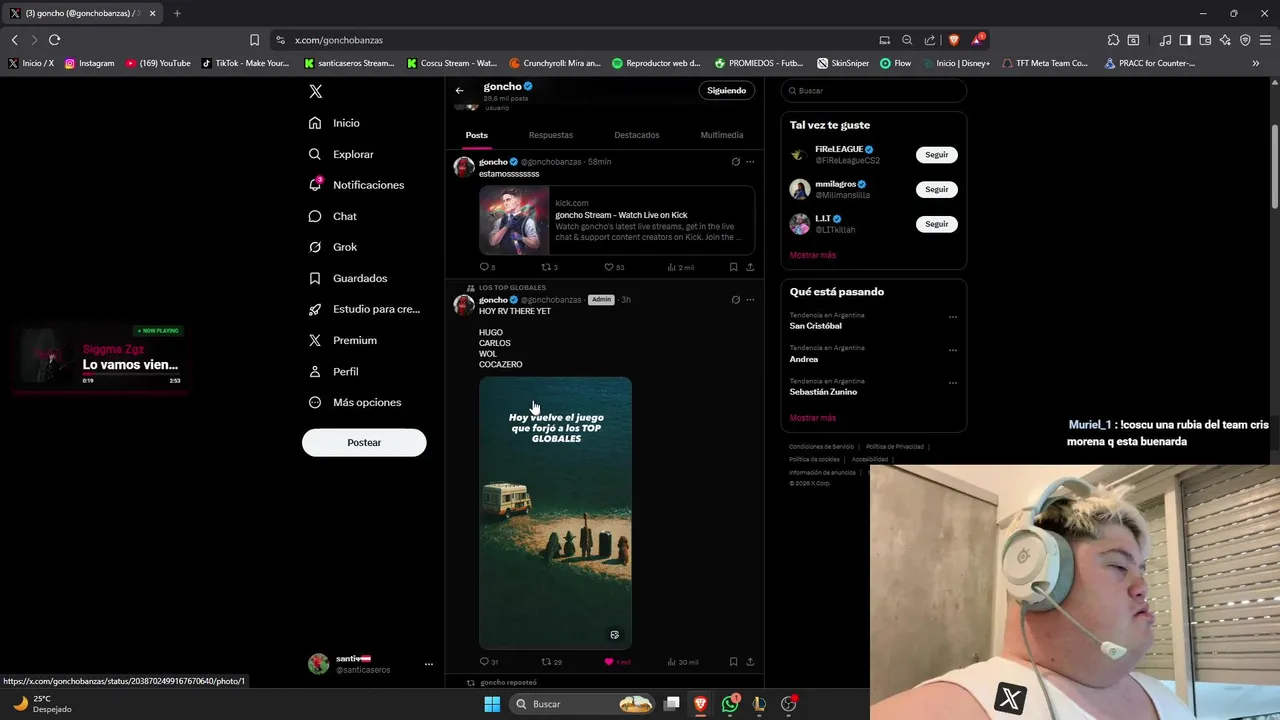
Task: Click the Postear button
Action: pos(364,442)
